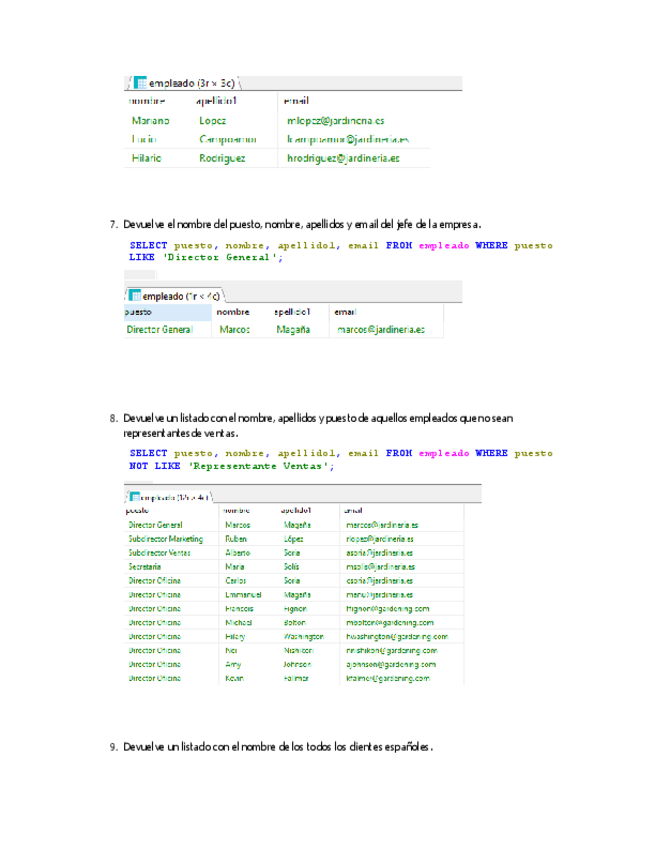Click 'email' header in three-row result table

point(296,101)
